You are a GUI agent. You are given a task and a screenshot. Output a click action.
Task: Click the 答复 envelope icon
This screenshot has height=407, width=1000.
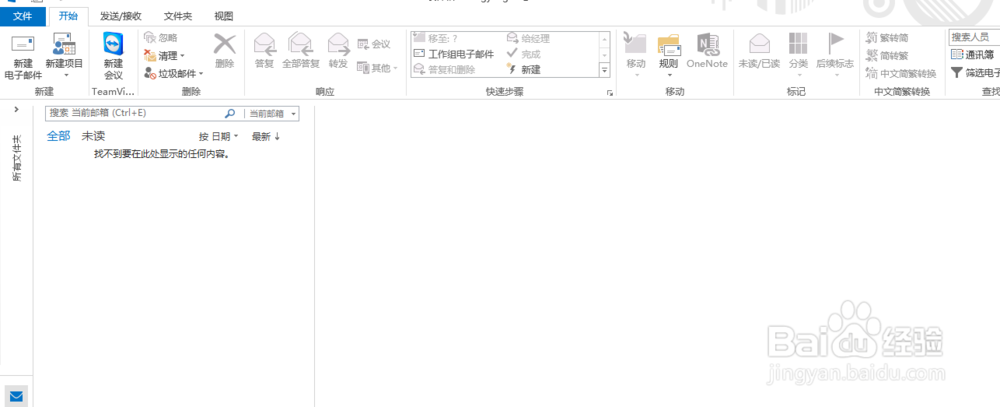click(265, 45)
